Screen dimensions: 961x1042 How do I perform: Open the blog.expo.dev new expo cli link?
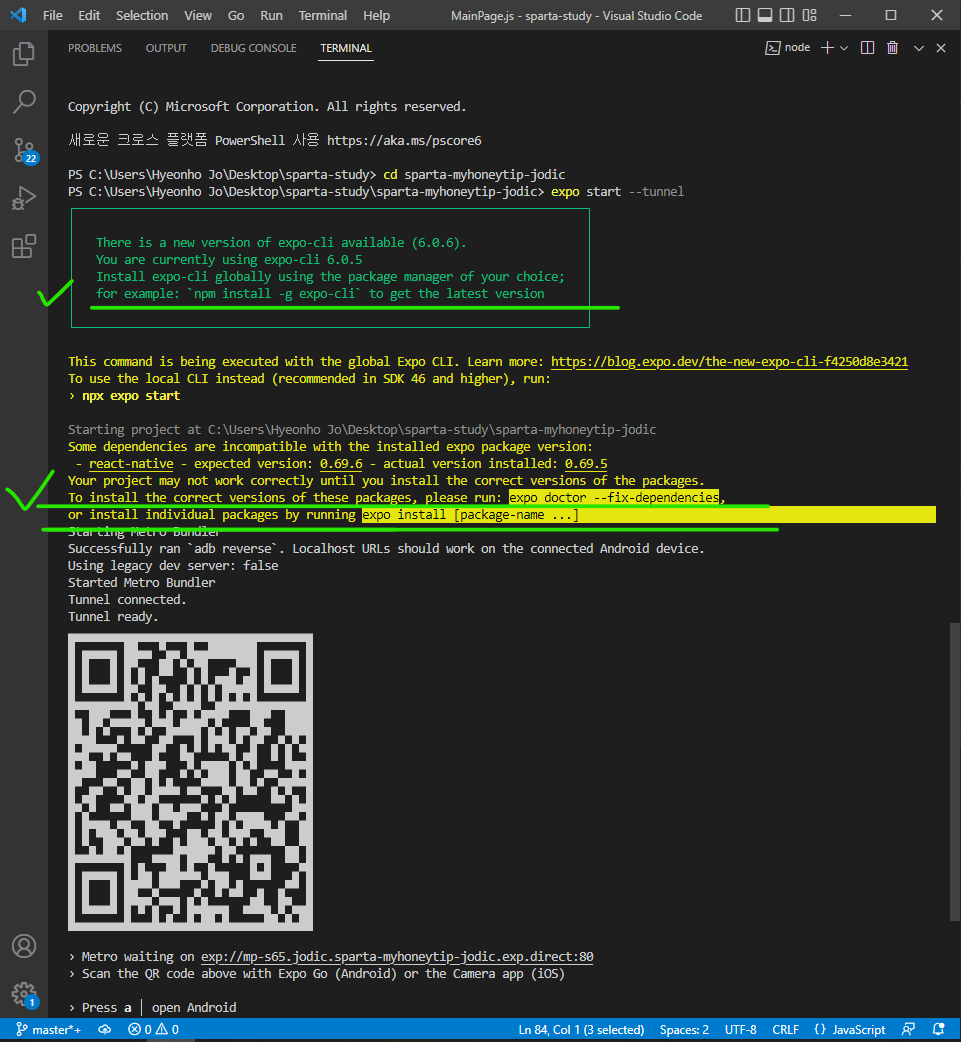[729, 362]
